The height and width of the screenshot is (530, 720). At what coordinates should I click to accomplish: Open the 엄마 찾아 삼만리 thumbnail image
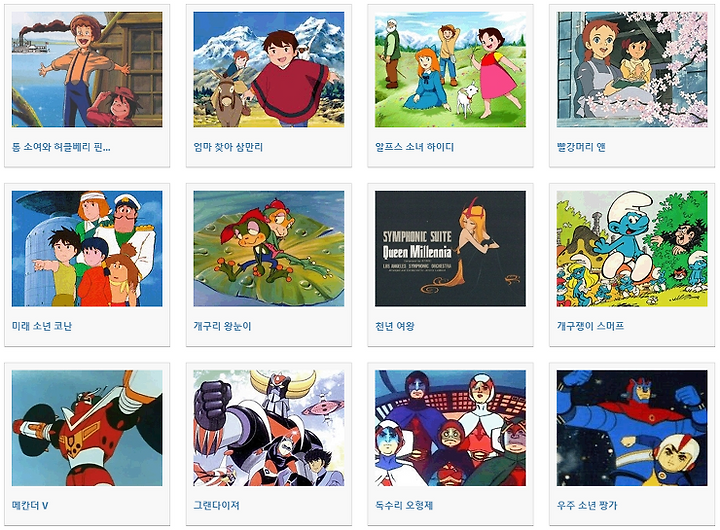click(x=269, y=69)
